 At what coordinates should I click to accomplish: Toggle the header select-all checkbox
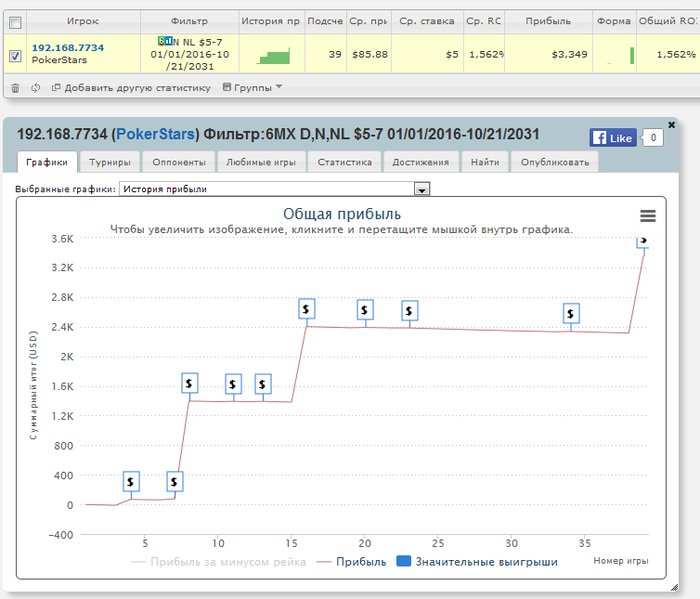[x=15, y=22]
